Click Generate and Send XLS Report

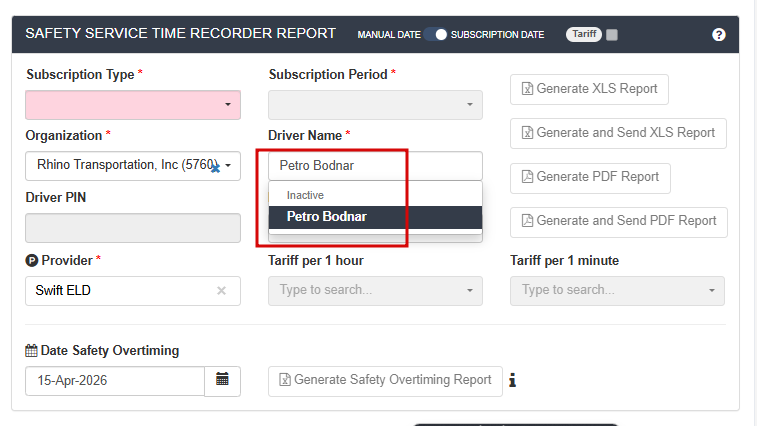pos(617,133)
